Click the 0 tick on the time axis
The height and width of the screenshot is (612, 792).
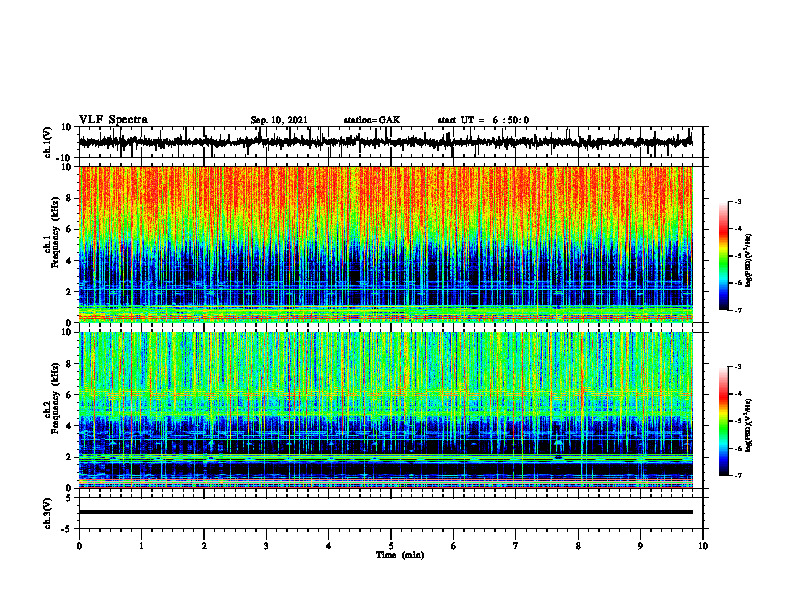click(79, 546)
